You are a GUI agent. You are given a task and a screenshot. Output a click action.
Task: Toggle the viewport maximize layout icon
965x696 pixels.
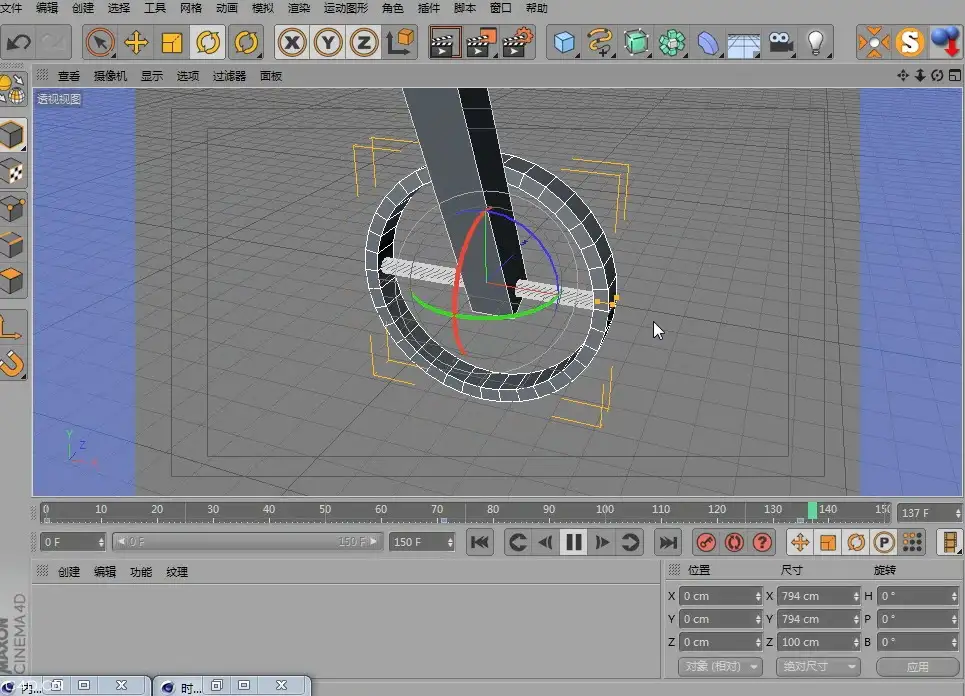[955, 75]
